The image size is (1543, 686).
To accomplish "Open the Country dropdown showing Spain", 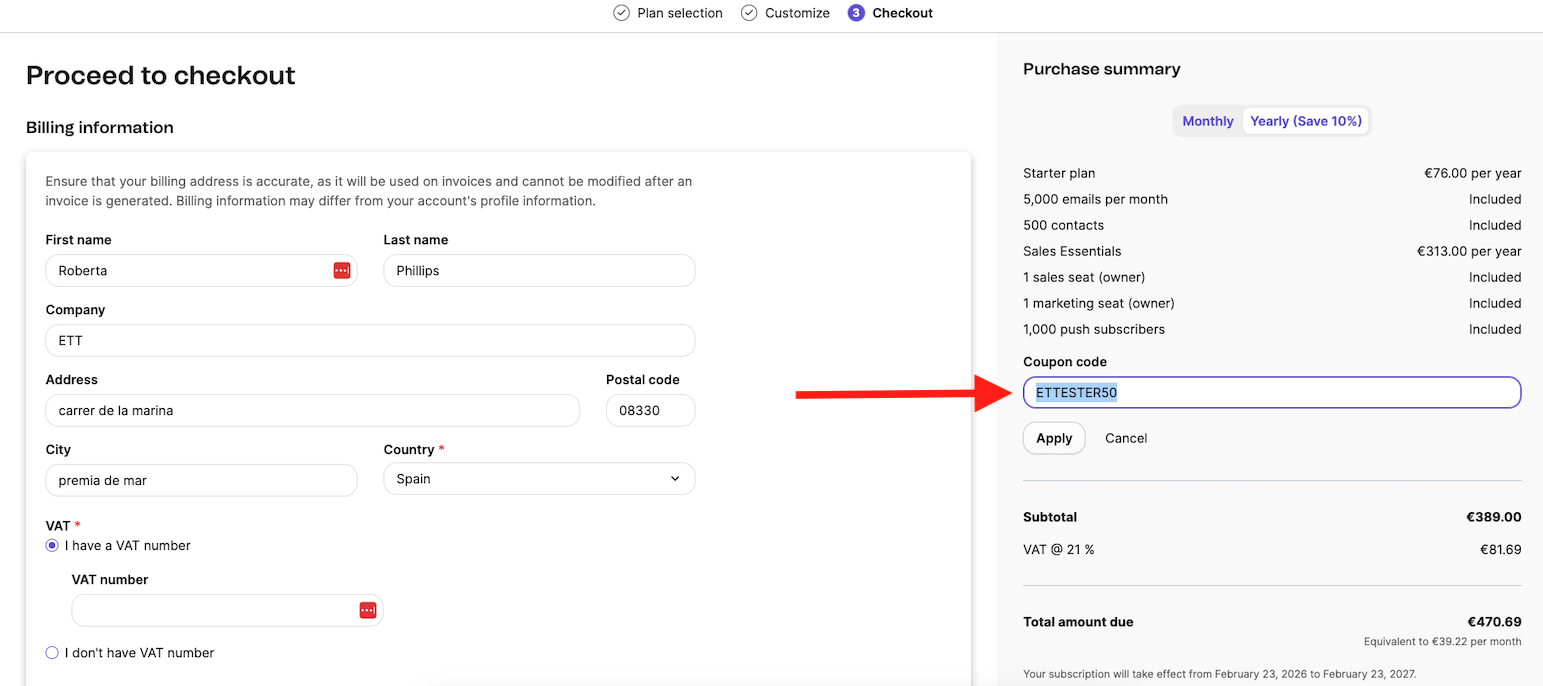I will 538,478.
